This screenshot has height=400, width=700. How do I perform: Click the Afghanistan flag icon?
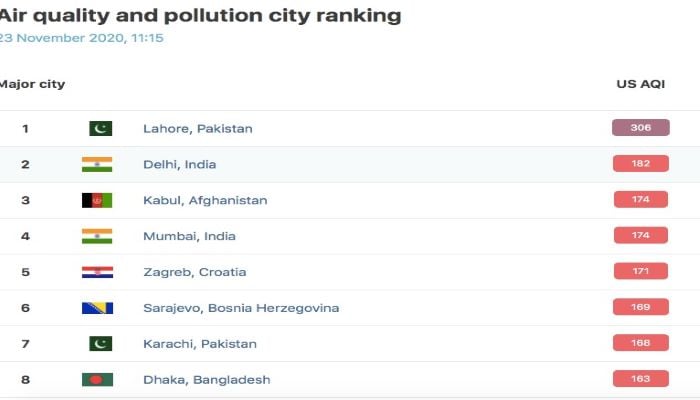(x=97, y=200)
